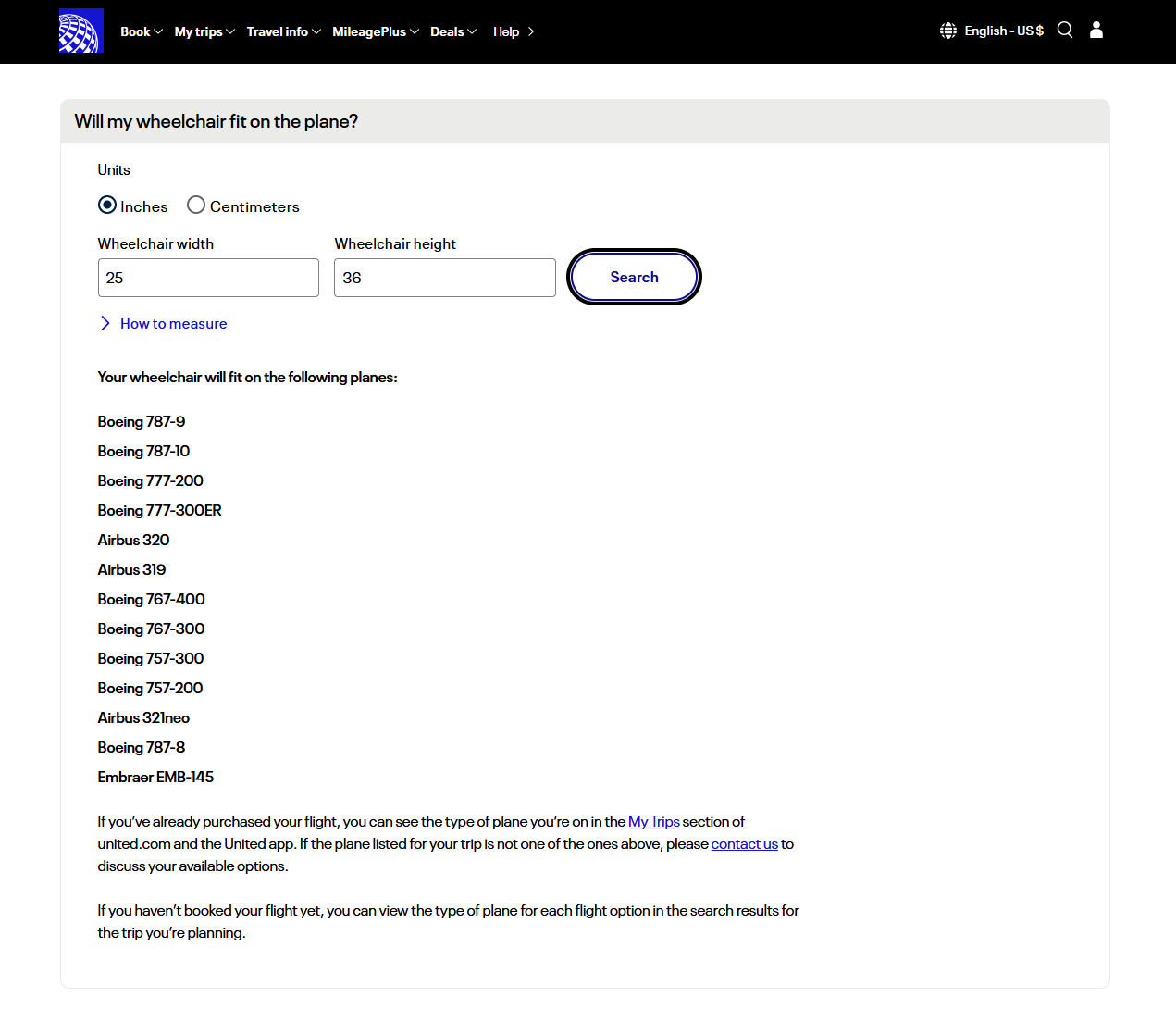Expand the Travel info menu

[x=283, y=31]
